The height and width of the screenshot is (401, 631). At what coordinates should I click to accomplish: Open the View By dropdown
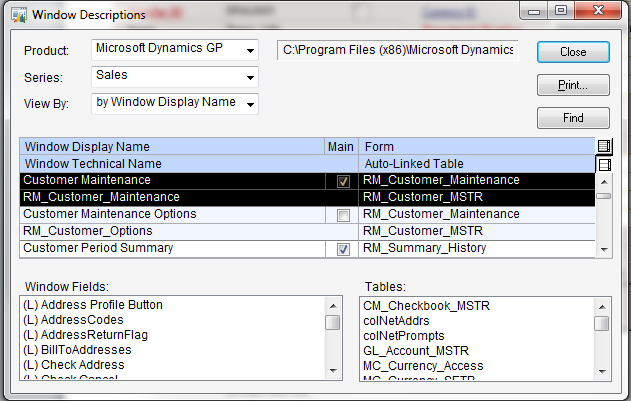coord(175,104)
